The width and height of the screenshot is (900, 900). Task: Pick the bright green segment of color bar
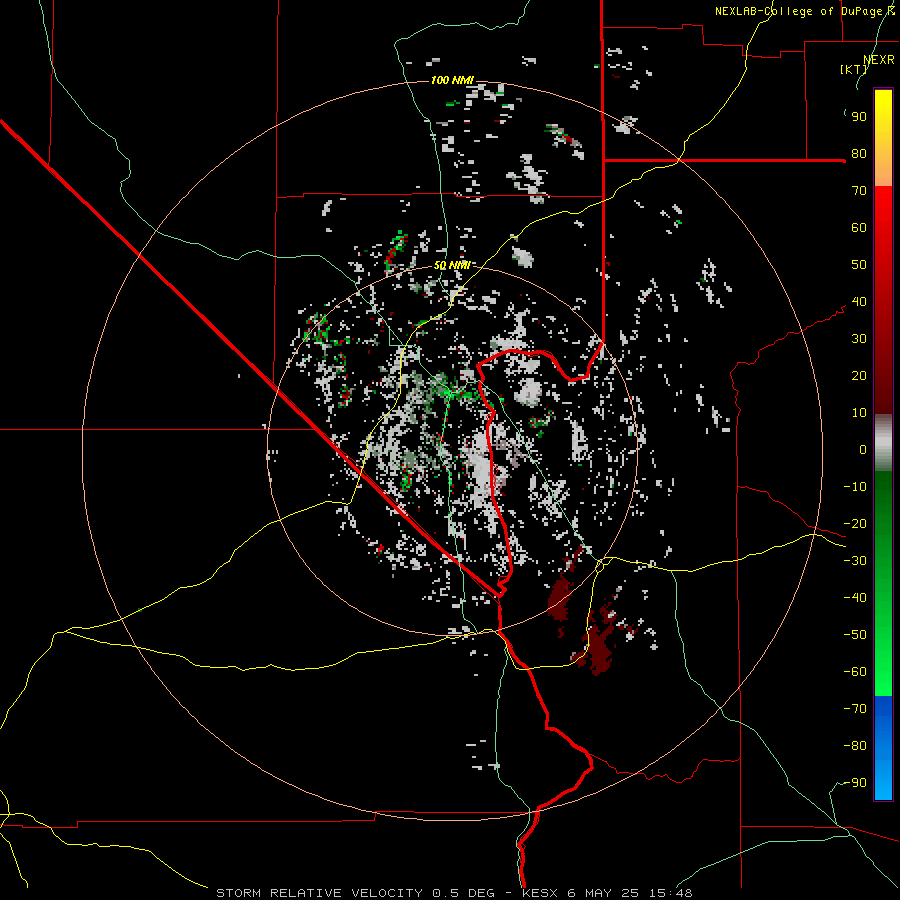click(x=883, y=643)
